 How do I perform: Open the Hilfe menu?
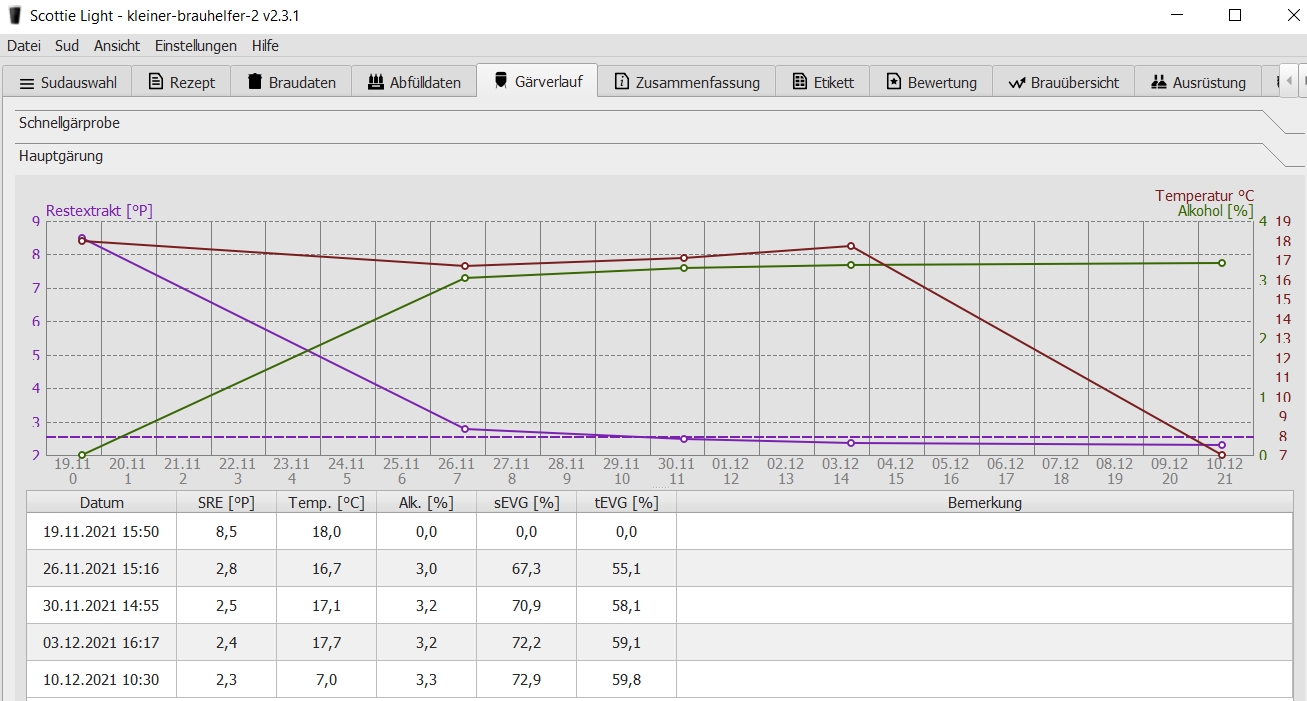(265, 46)
